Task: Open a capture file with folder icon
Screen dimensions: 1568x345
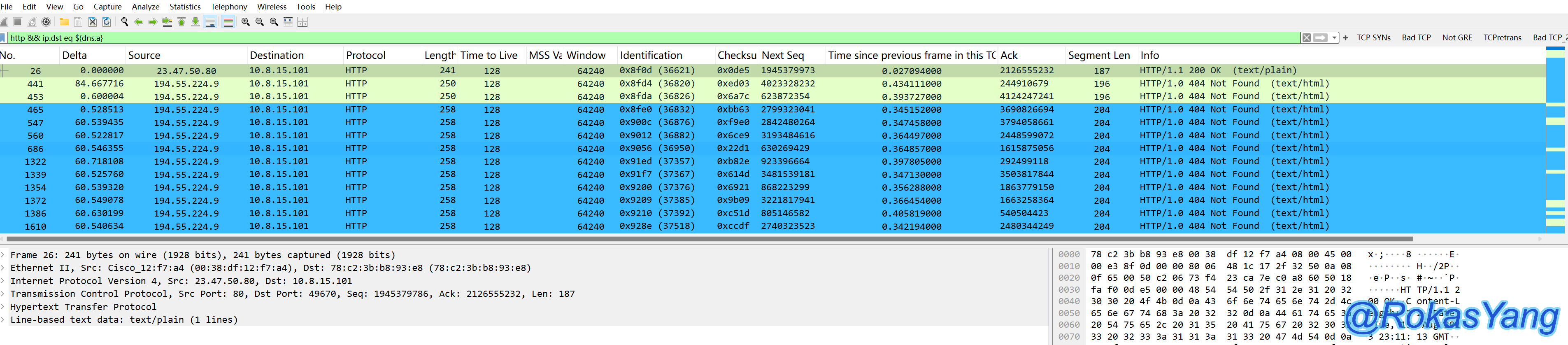Action: click(x=63, y=22)
